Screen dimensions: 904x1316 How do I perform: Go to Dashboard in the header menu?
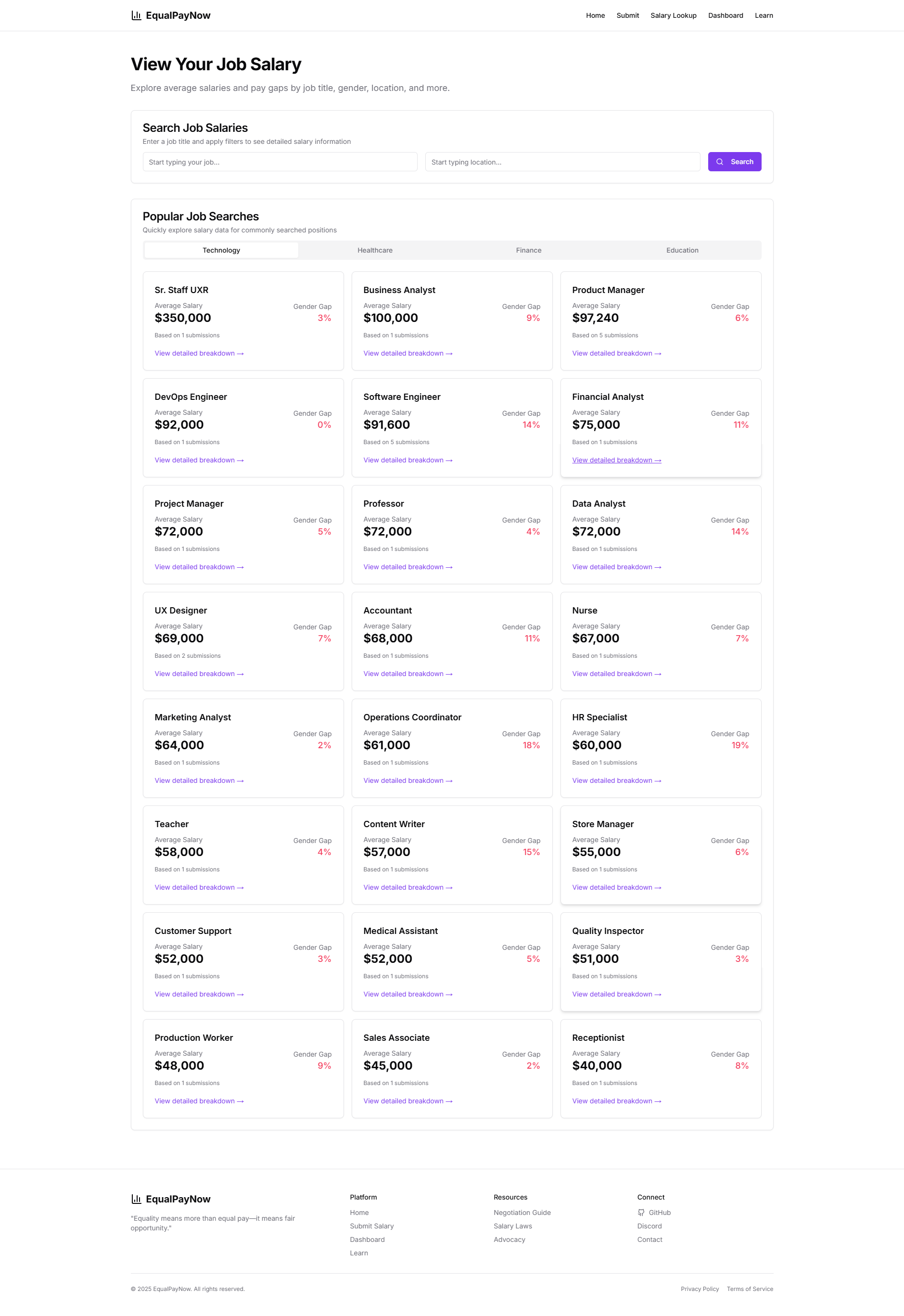click(725, 15)
